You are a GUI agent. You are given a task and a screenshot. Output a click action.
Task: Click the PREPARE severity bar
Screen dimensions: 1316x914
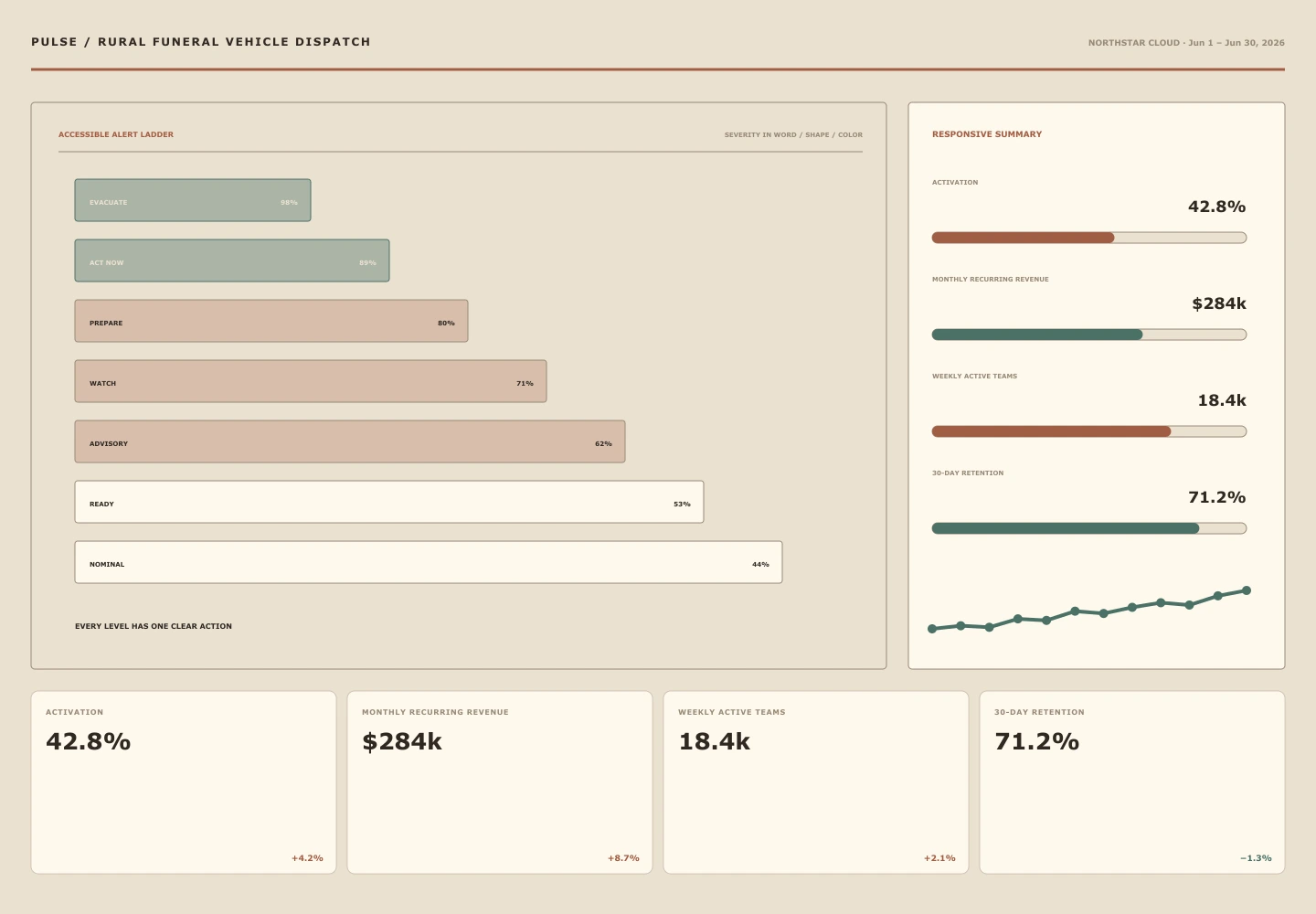271,321
